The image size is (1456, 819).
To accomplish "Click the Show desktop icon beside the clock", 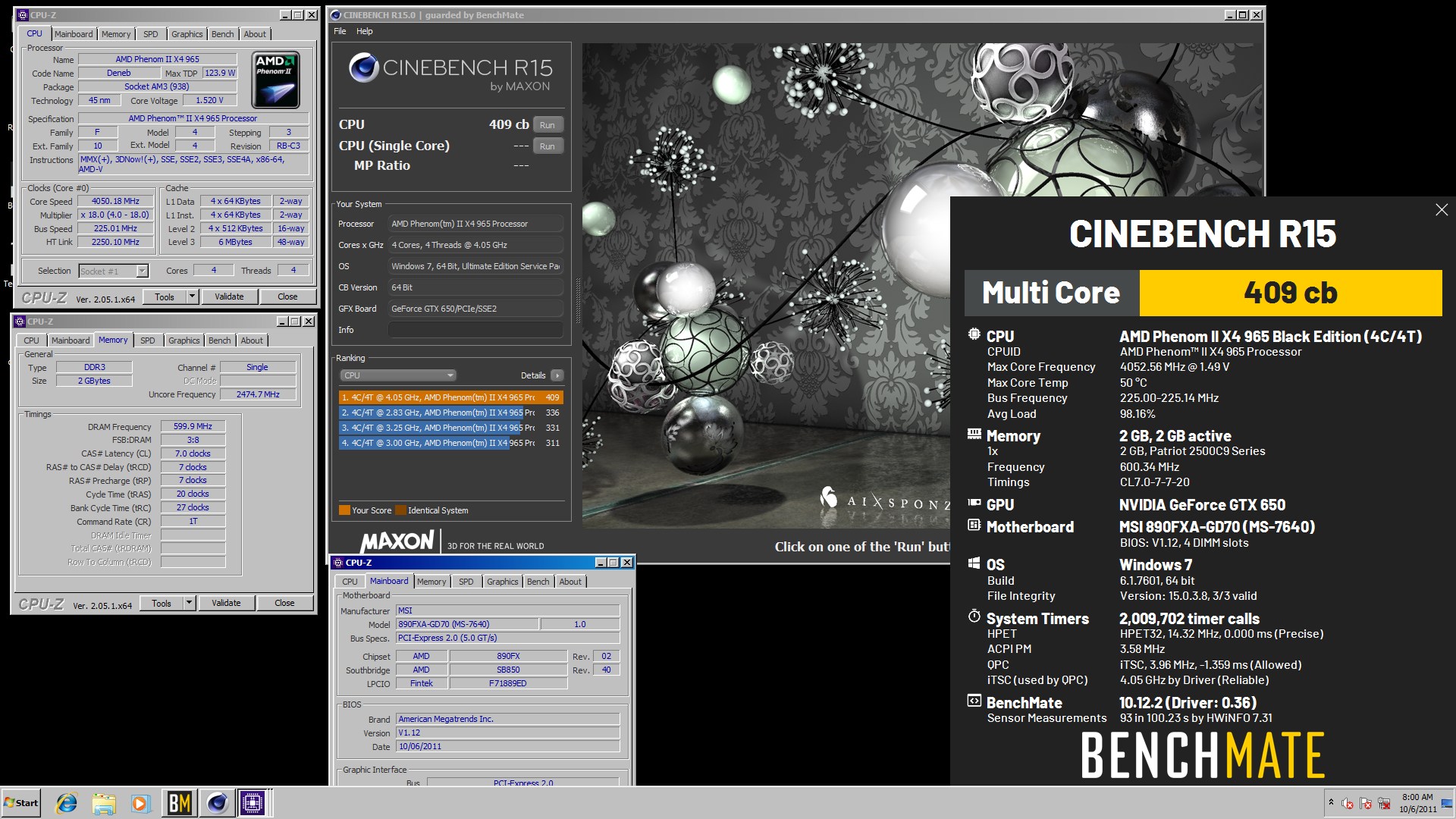I will pyautogui.click(x=1447, y=803).
